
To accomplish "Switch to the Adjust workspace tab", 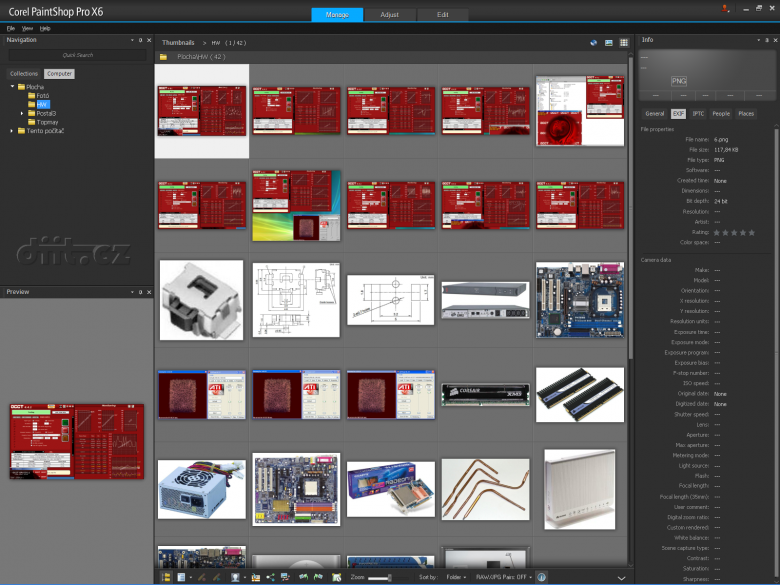I will click(x=390, y=15).
